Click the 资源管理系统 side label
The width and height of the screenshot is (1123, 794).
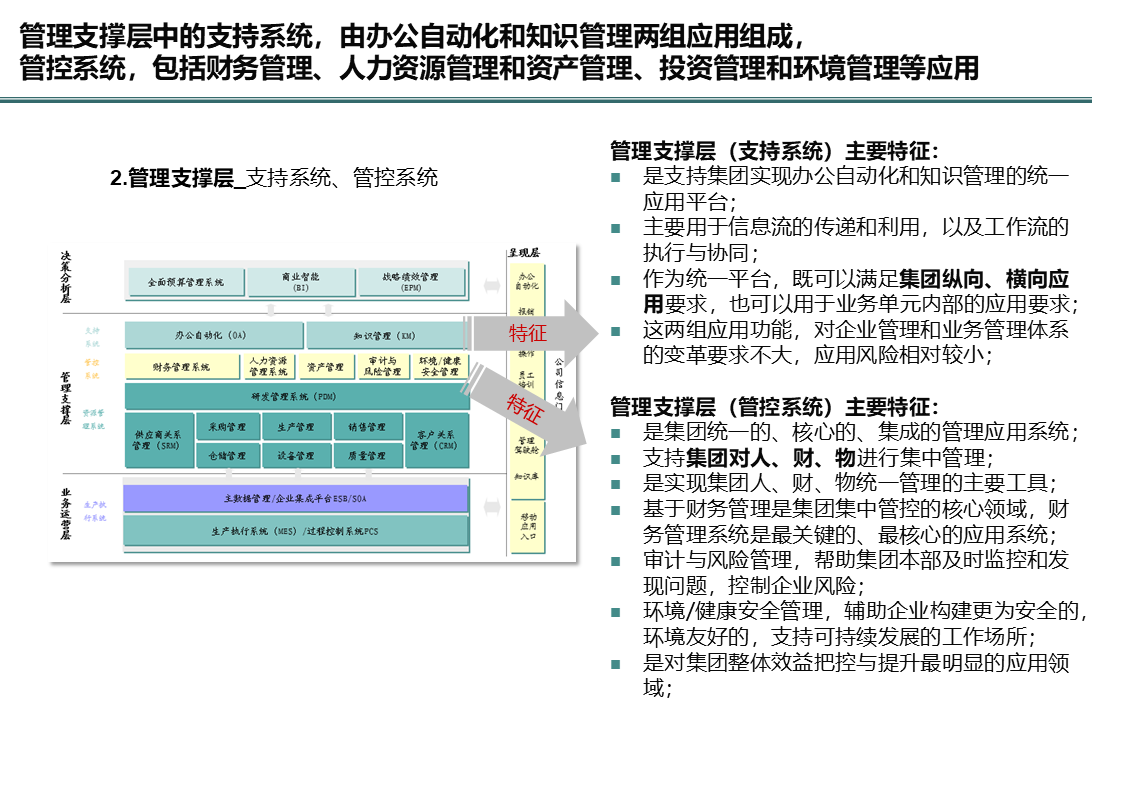pos(94,420)
